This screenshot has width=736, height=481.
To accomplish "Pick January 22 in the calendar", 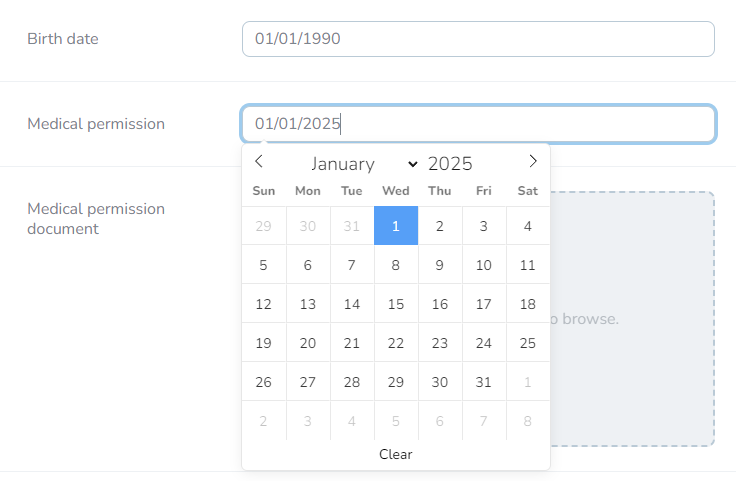I will [x=396, y=343].
